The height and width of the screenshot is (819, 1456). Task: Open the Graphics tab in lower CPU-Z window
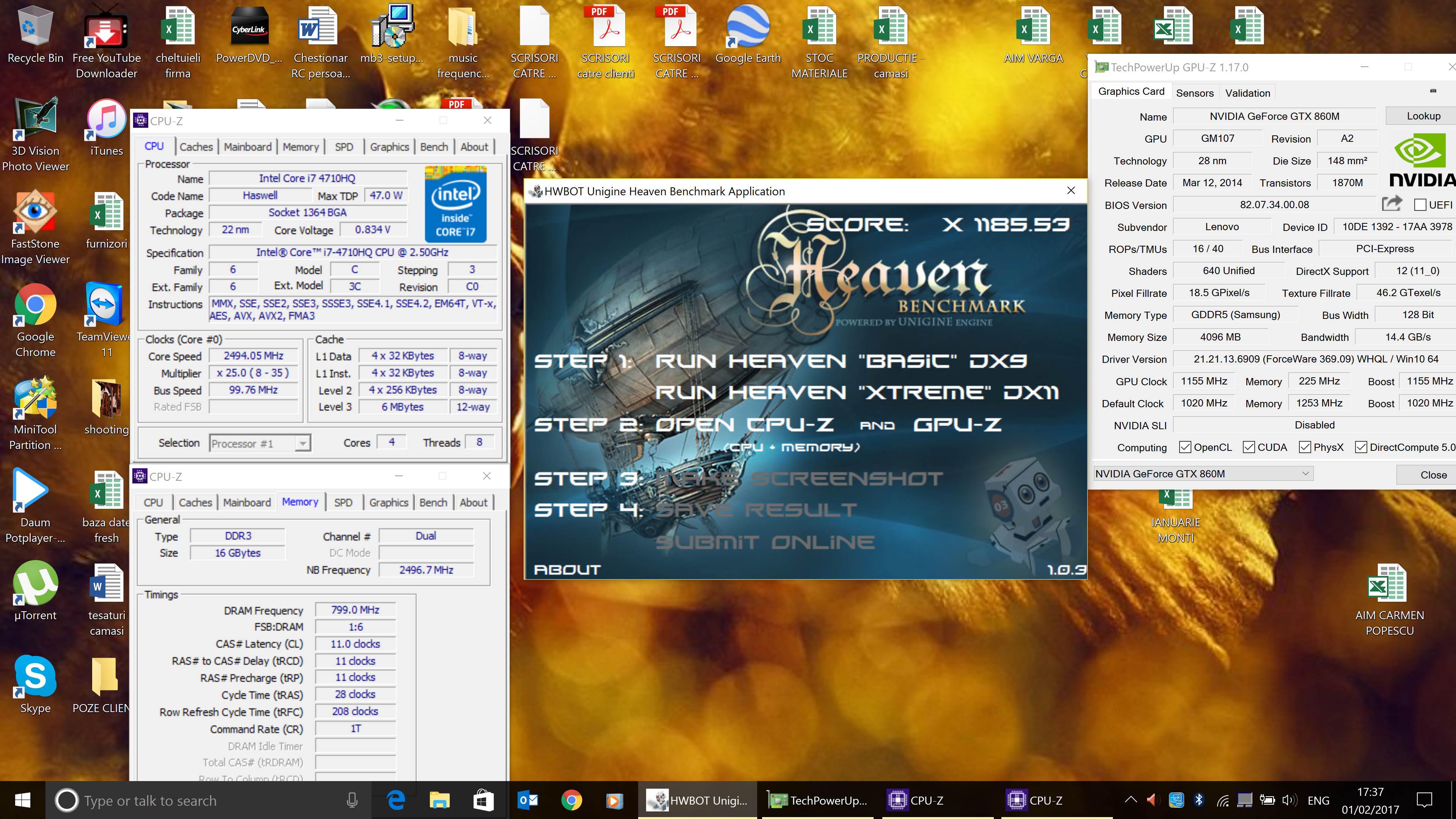point(389,502)
